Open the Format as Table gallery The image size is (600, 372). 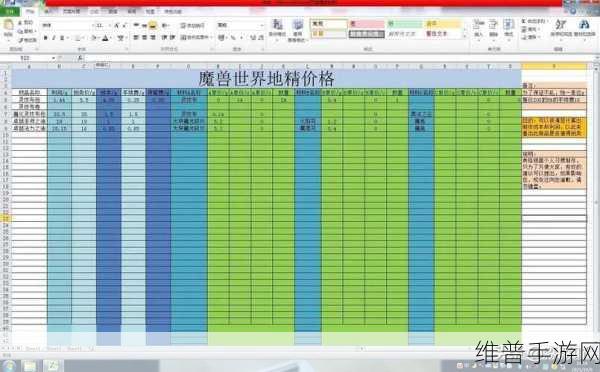click(297, 31)
